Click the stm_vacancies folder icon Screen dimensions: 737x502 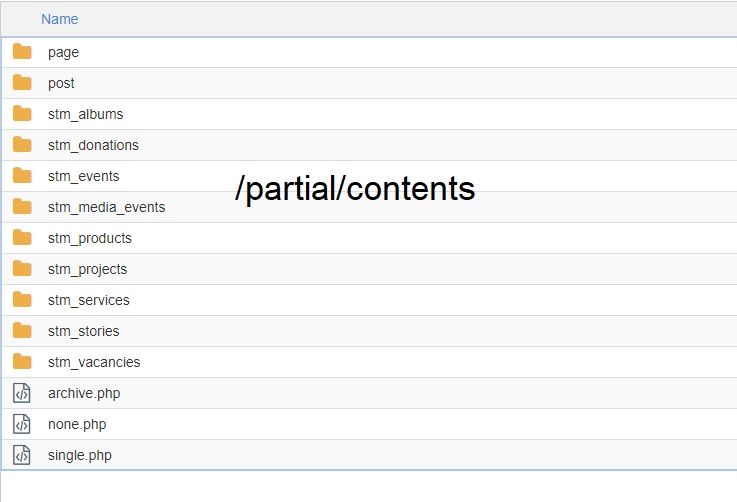point(22,362)
